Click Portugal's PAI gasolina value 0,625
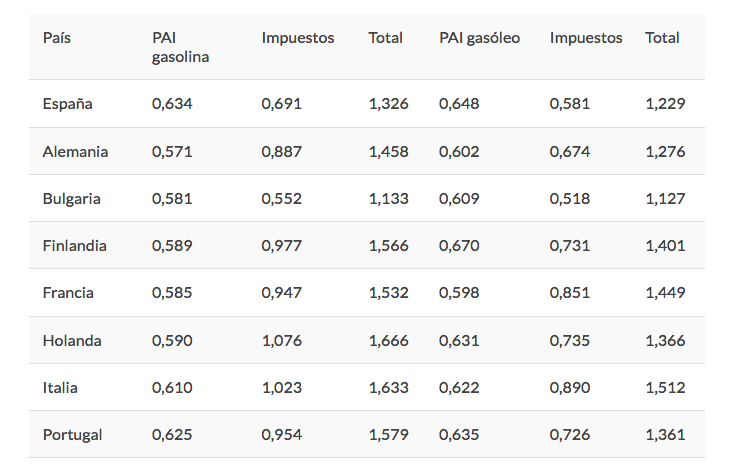The image size is (740, 475). [172, 435]
